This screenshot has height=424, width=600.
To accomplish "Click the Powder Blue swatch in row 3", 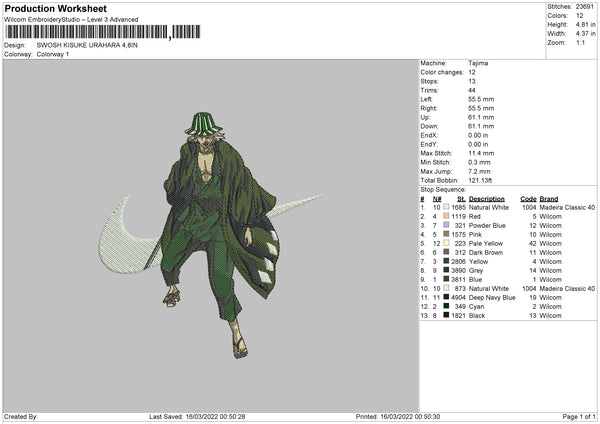I will [x=446, y=225].
